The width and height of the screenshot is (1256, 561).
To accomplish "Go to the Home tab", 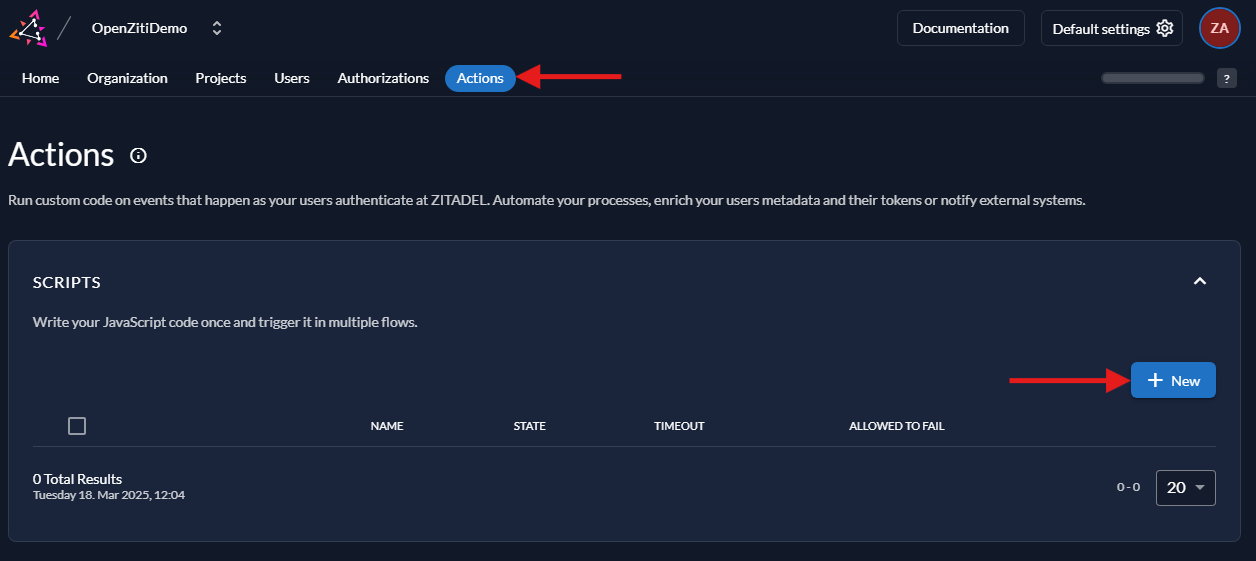I will pyautogui.click(x=40, y=78).
